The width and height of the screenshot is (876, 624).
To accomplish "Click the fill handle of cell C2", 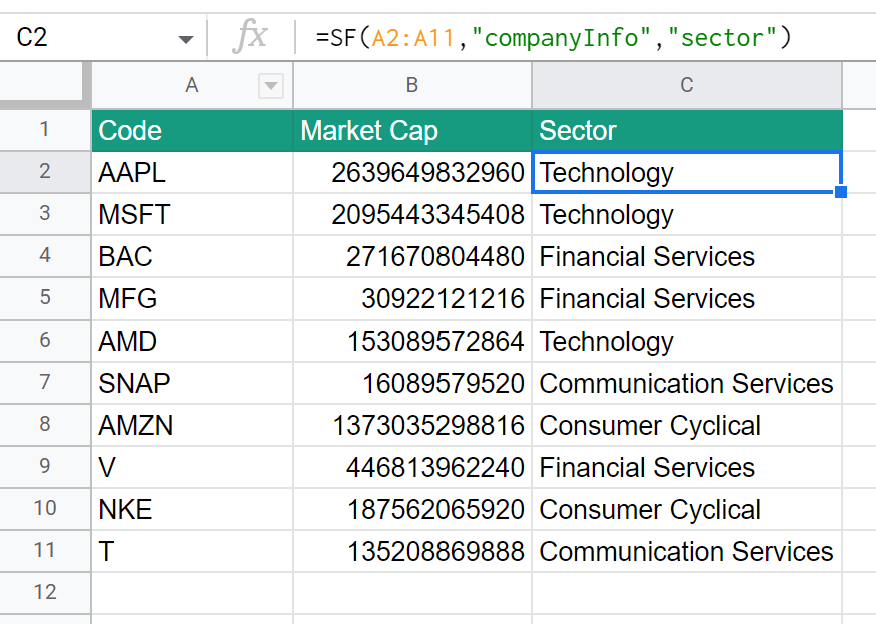I will tap(841, 192).
